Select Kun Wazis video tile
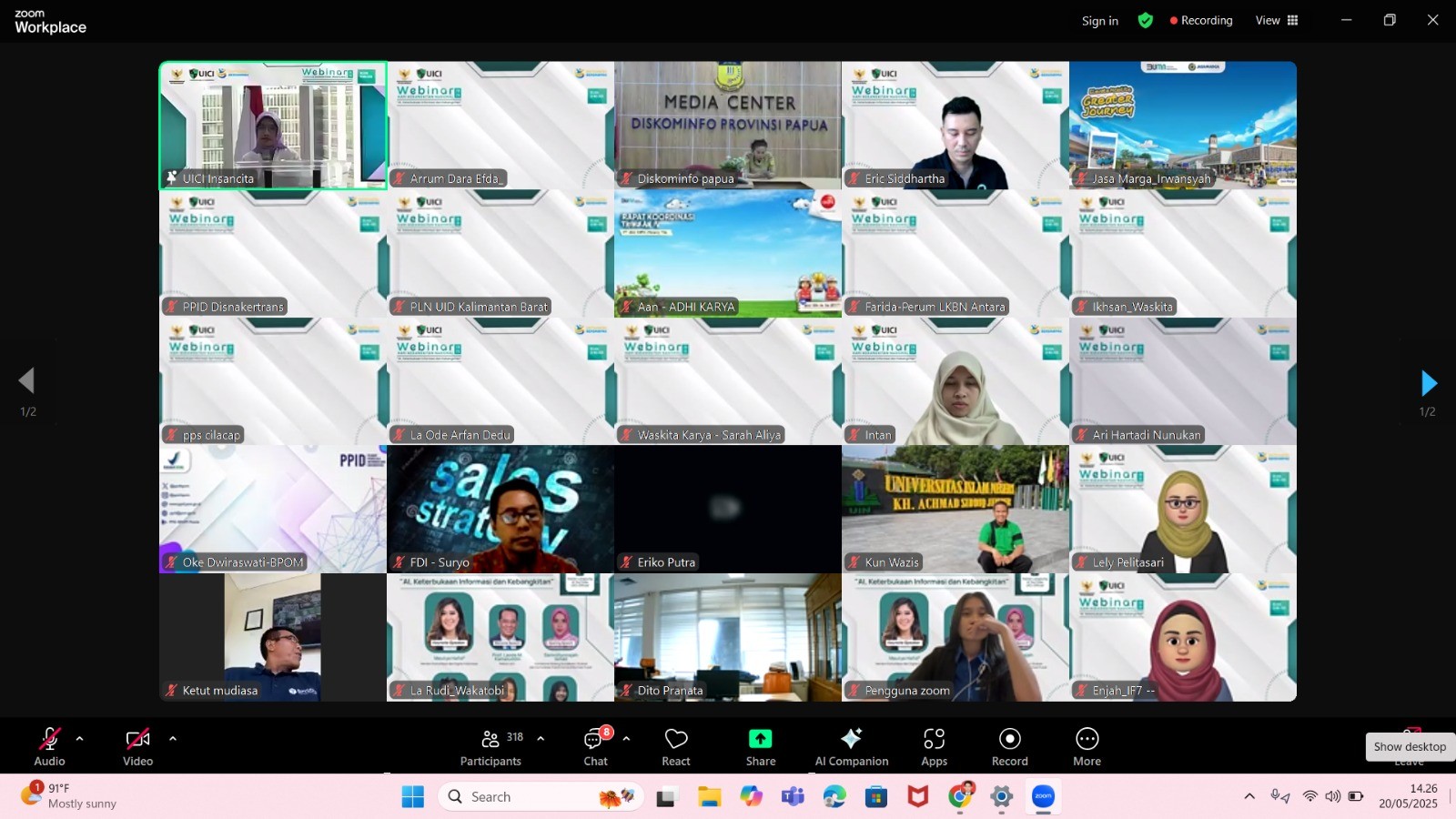This screenshot has height=819, width=1456. 955,509
